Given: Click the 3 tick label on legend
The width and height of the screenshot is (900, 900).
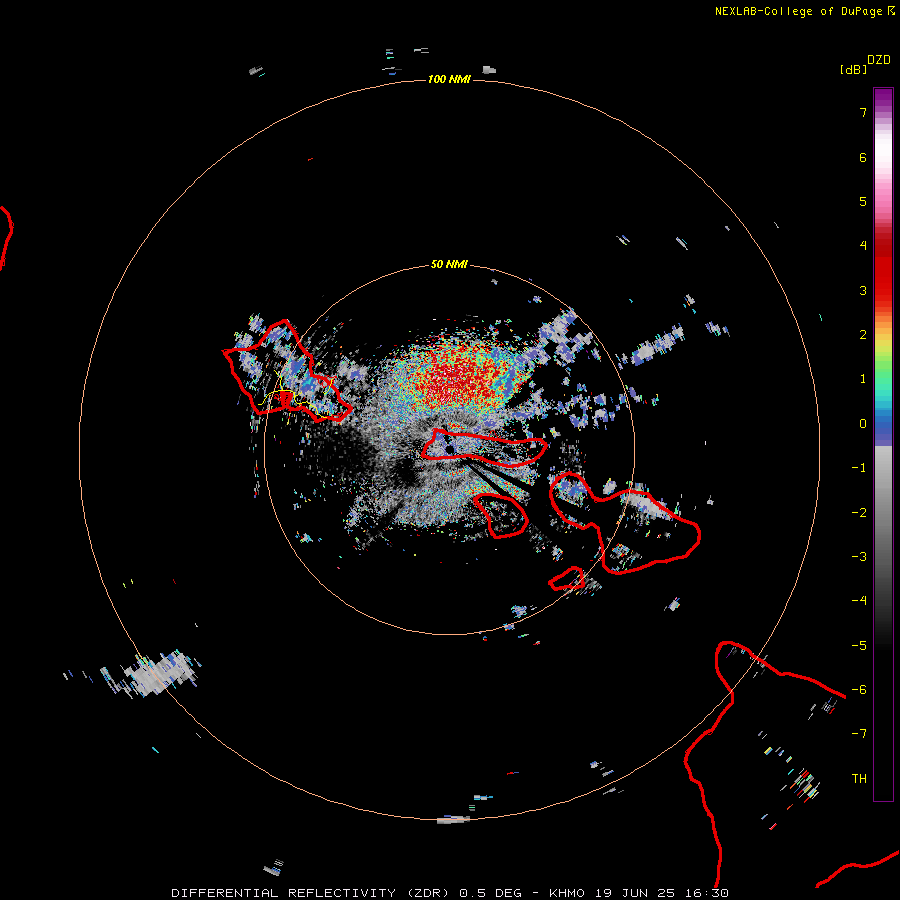Looking at the screenshot, I should 863,290.
